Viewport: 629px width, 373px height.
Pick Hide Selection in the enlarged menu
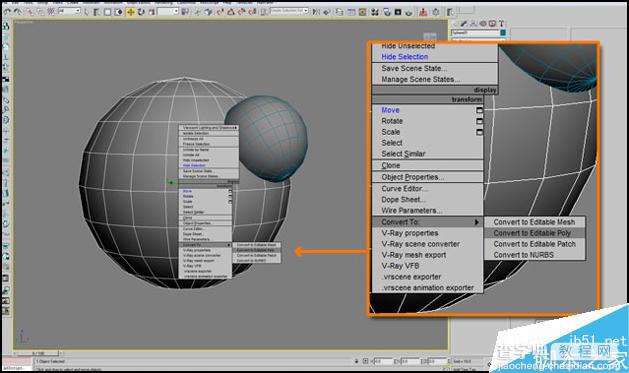(404, 57)
